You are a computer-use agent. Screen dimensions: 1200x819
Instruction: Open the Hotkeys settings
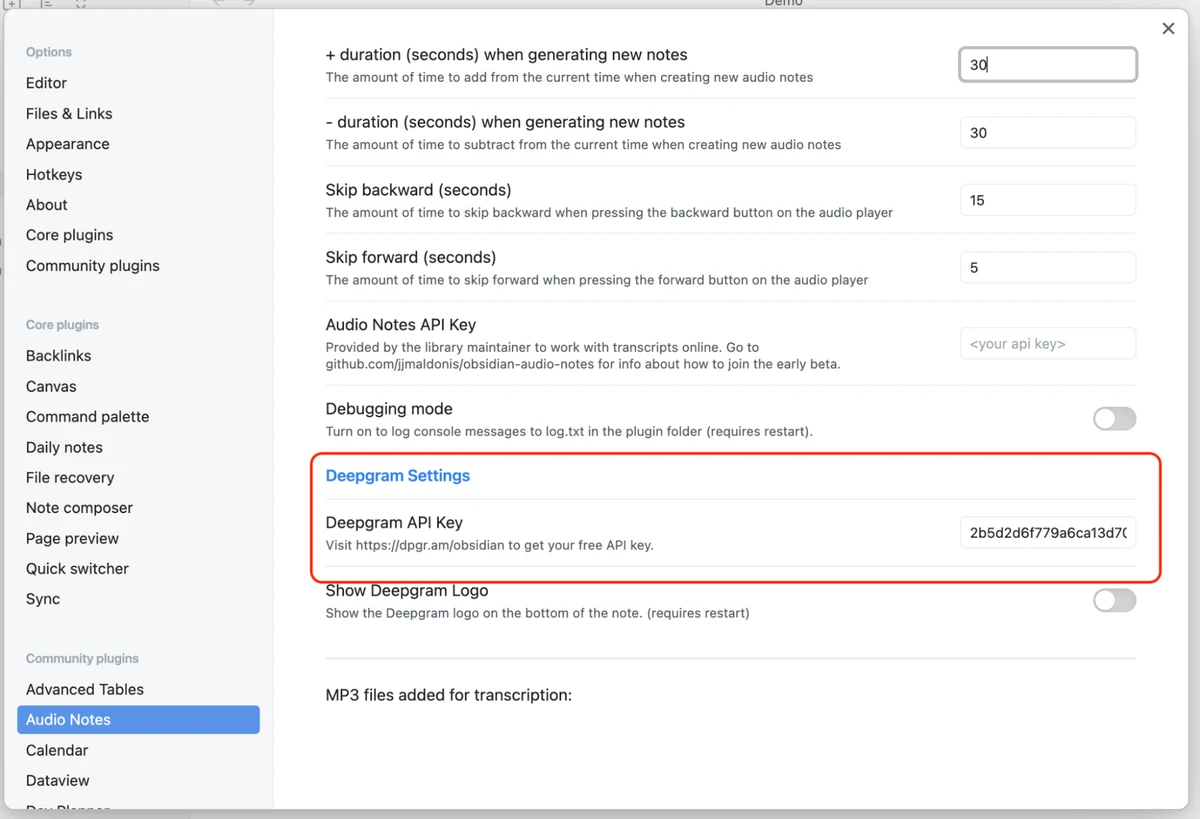pyautogui.click(x=54, y=174)
